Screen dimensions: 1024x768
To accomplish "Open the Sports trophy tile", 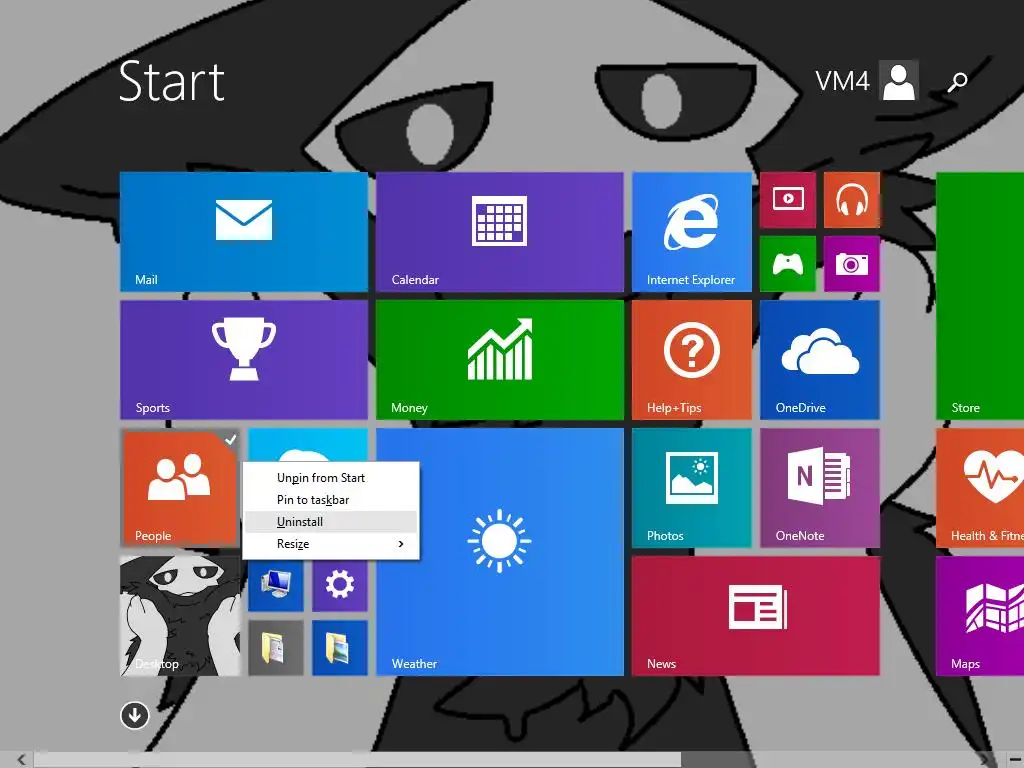I will click(x=244, y=360).
